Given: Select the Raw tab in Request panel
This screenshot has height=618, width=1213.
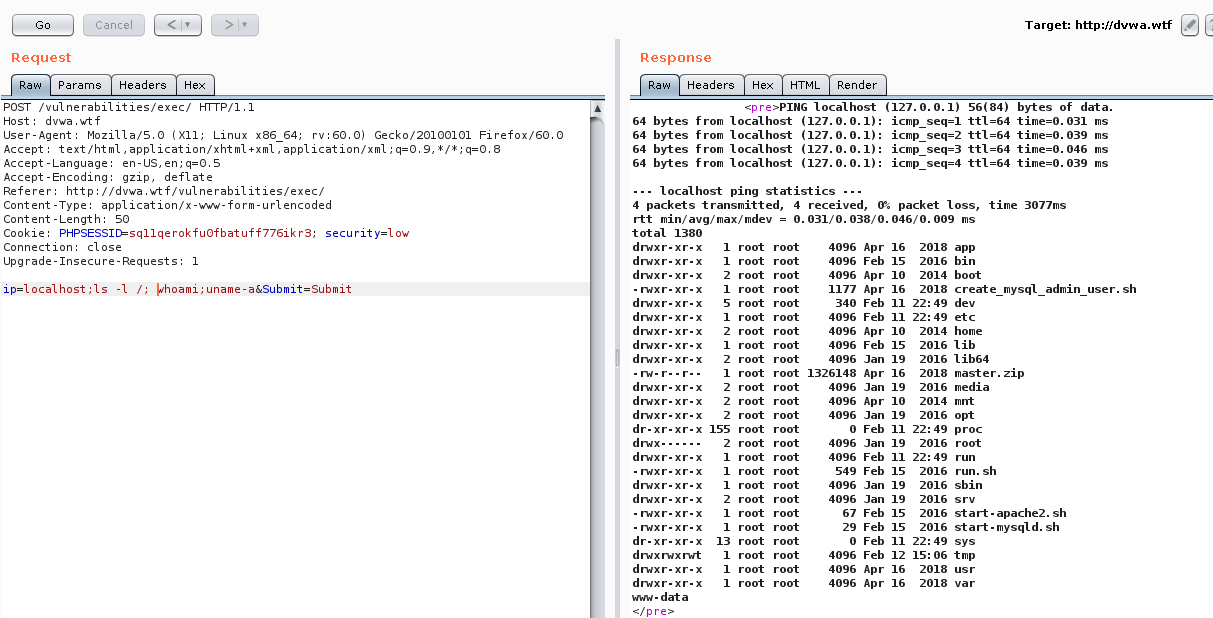Looking at the screenshot, I should (x=30, y=85).
